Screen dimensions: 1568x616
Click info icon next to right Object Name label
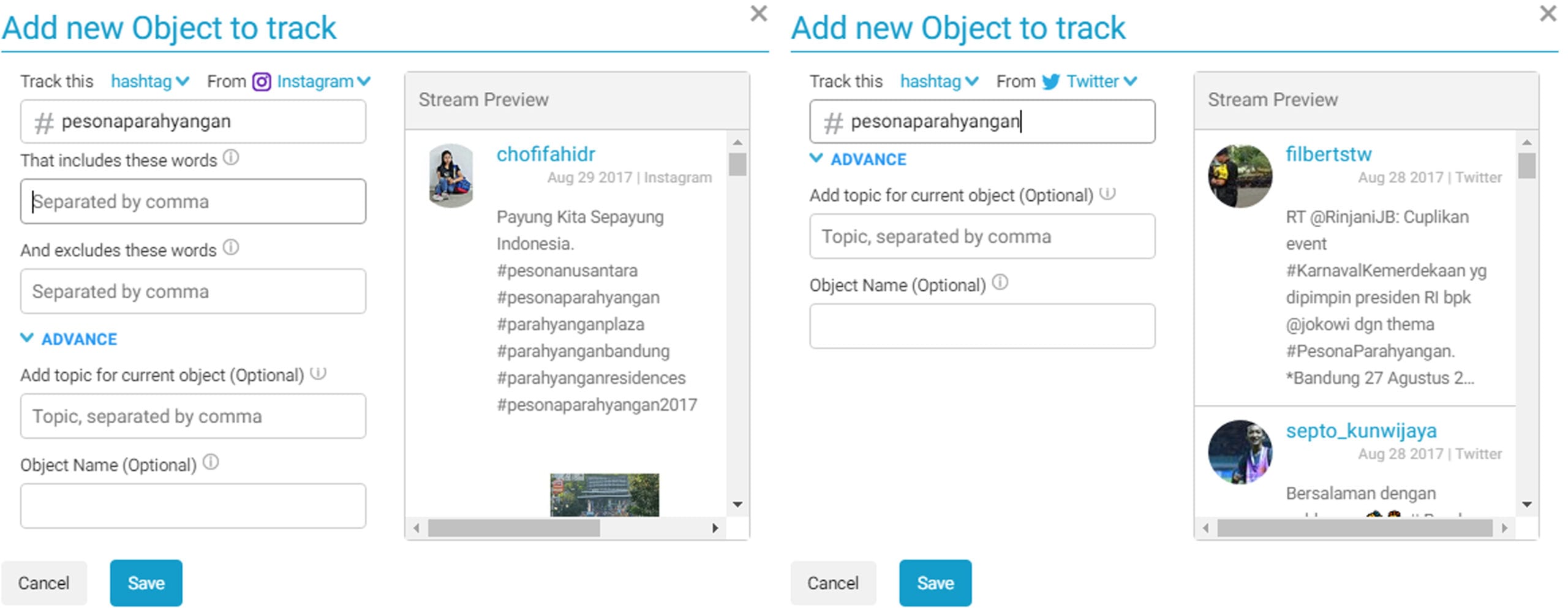tap(1000, 283)
